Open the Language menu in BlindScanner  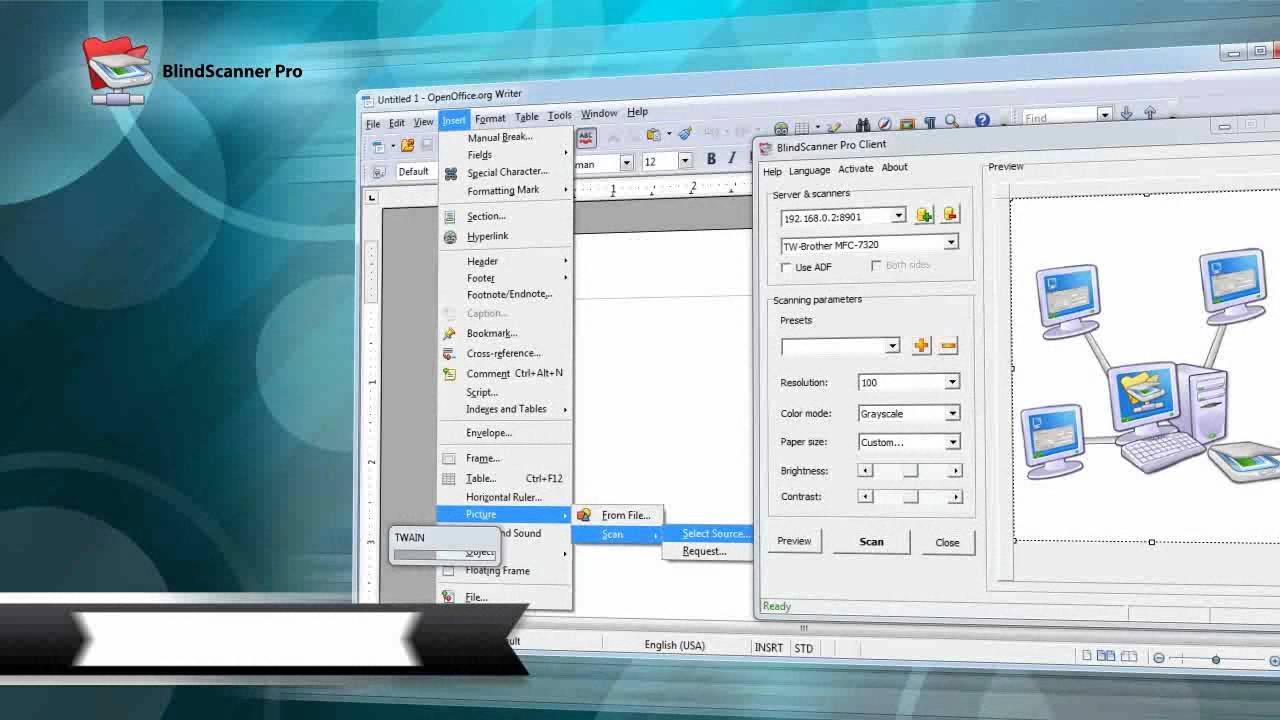pyautogui.click(x=809, y=171)
